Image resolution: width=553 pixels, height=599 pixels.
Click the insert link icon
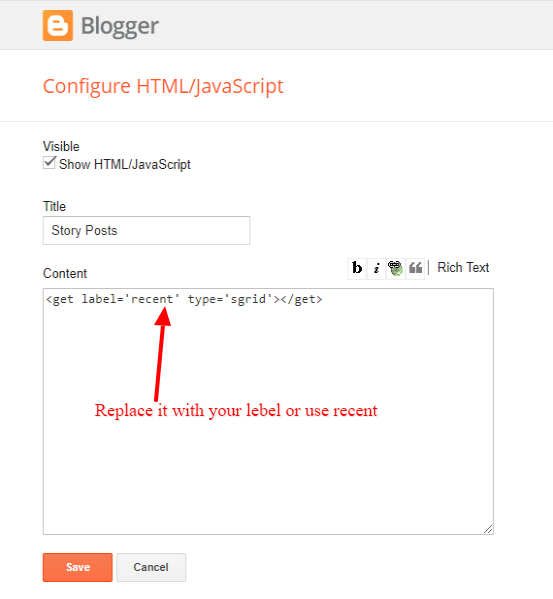[x=396, y=268]
